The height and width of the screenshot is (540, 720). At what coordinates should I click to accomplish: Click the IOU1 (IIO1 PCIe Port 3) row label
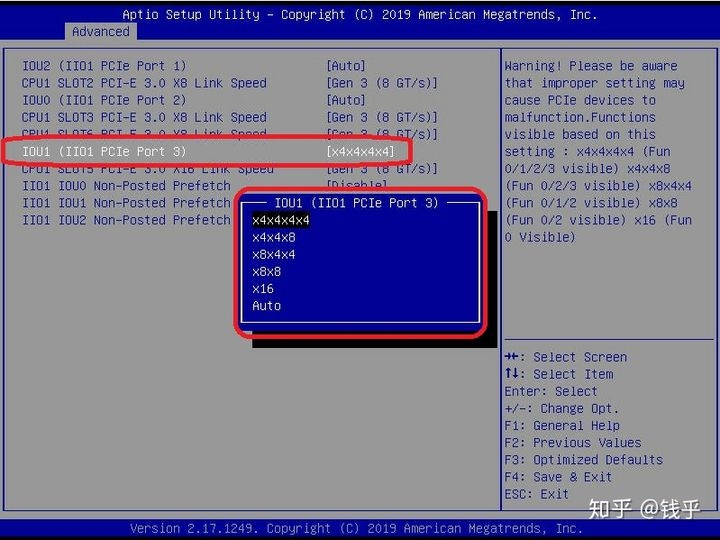click(x=104, y=151)
